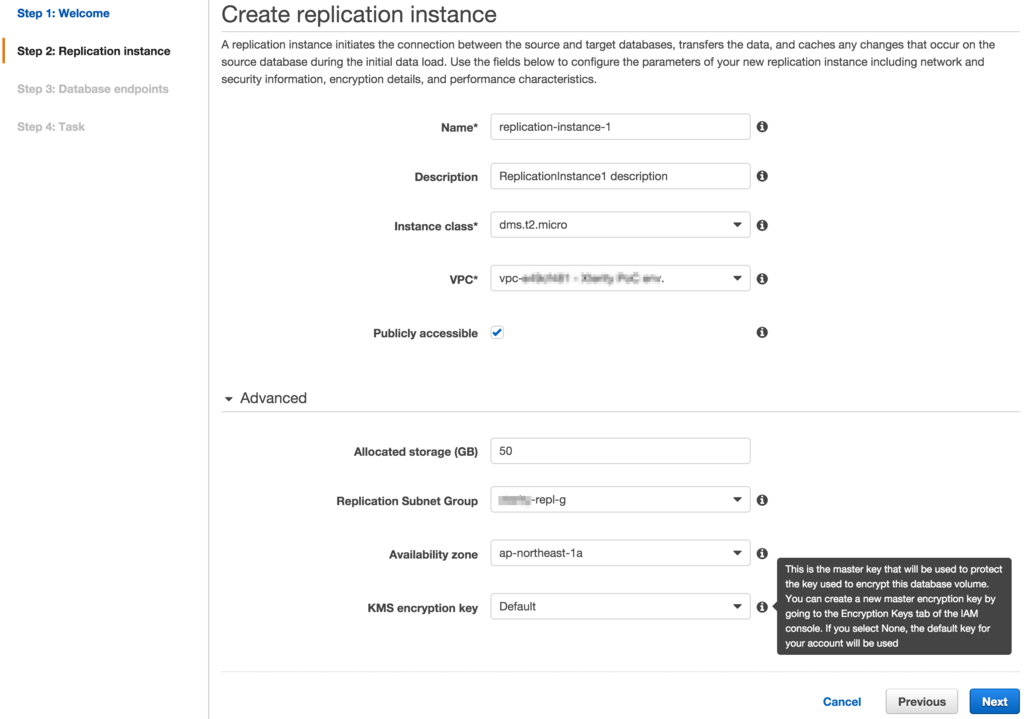Select Step 2: Replication instance
Image resolution: width=1024 pixels, height=719 pixels.
[x=93, y=51]
